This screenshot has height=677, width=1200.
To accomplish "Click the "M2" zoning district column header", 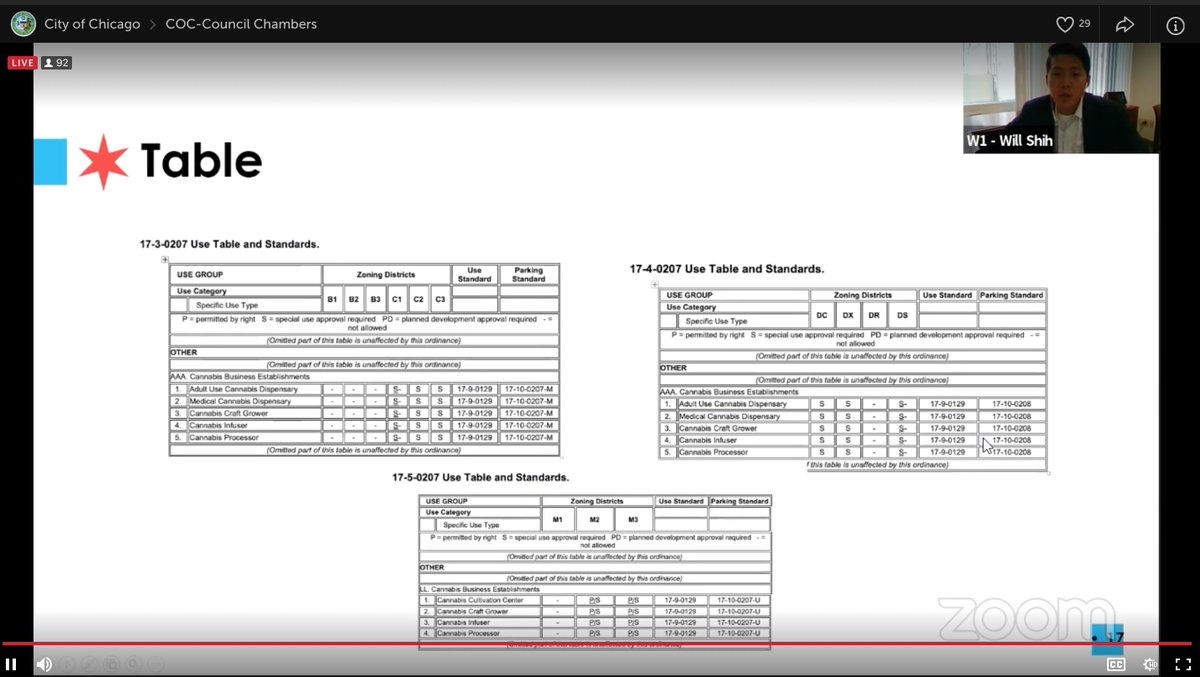I will pyautogui.click(x=595, y=519).
